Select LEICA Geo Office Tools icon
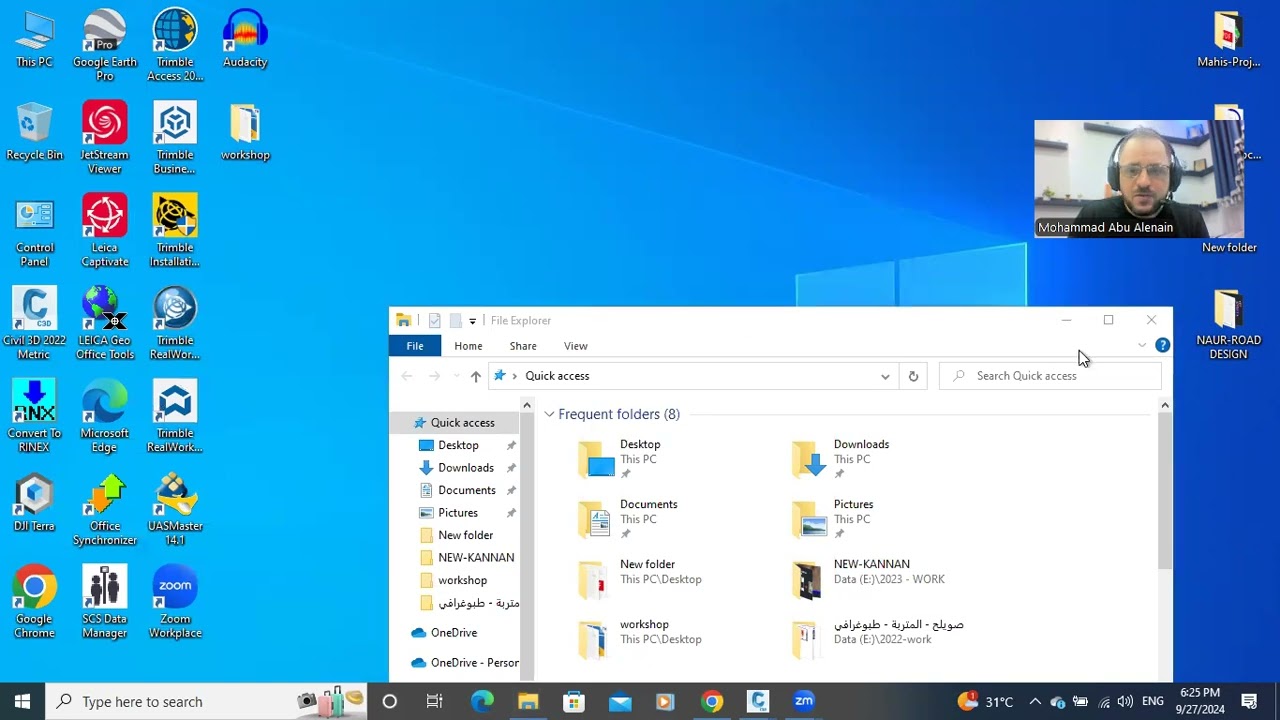Screen dimensions: 1280x720 click(105, 324)
